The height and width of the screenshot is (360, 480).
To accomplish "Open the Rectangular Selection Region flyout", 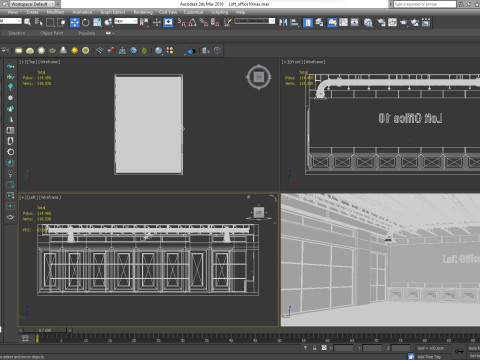I will coord(50,22).
